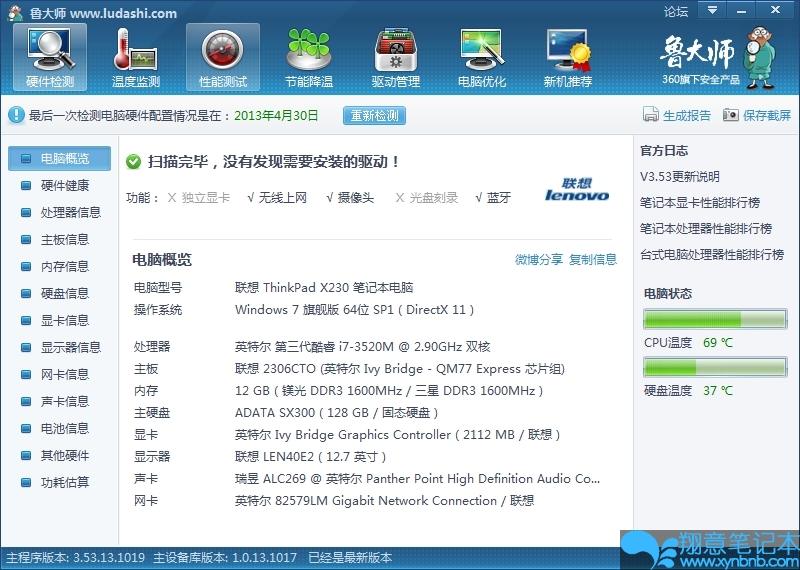This screenshot has height=570, width=800.
Task: Click the 生成报告 printer icon
Action: (x=651, y=115)
